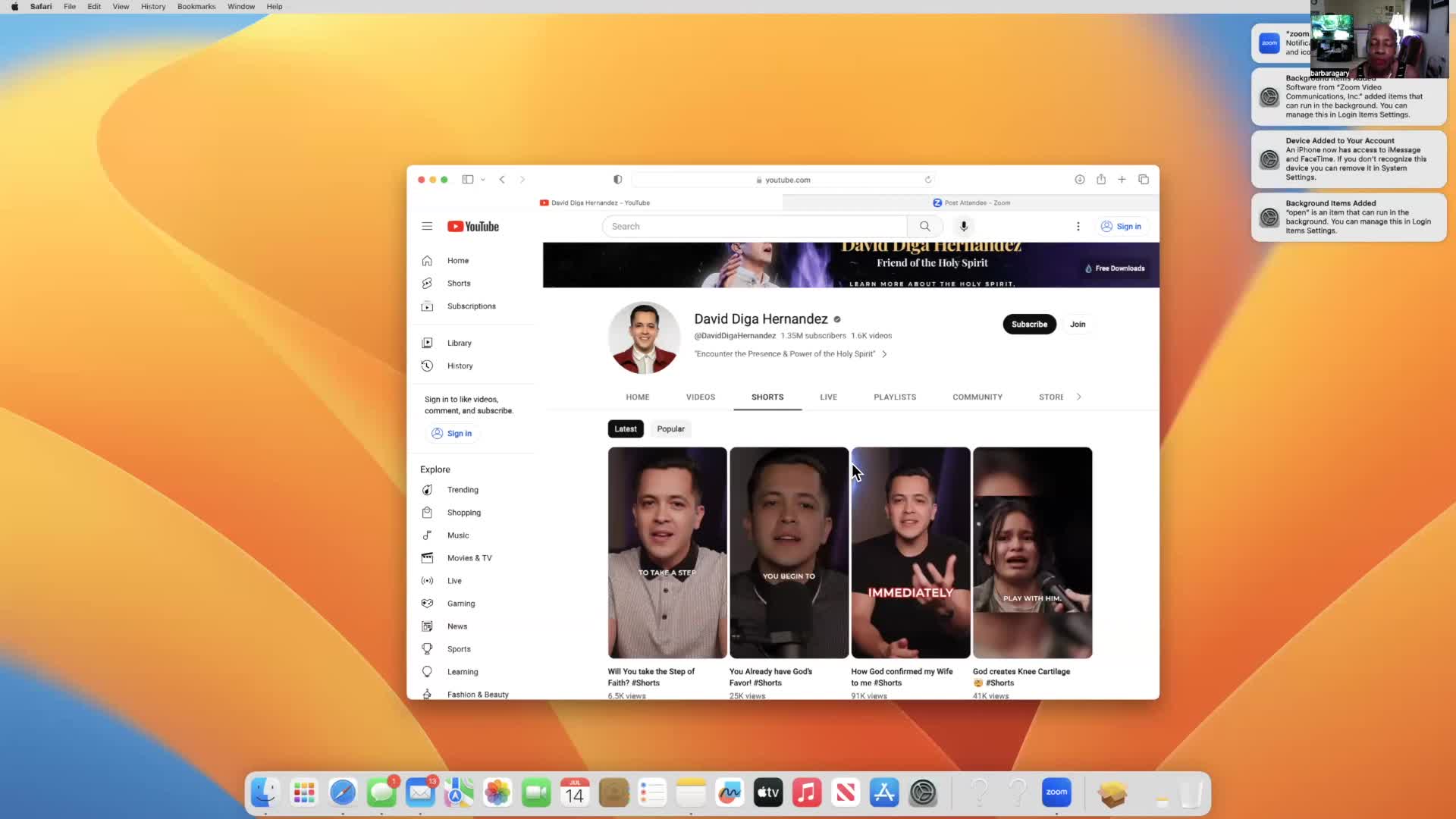This screenshot has width=1456, height=819.
Task: Open Movies & TV under Explore
Action: [470, 558]
